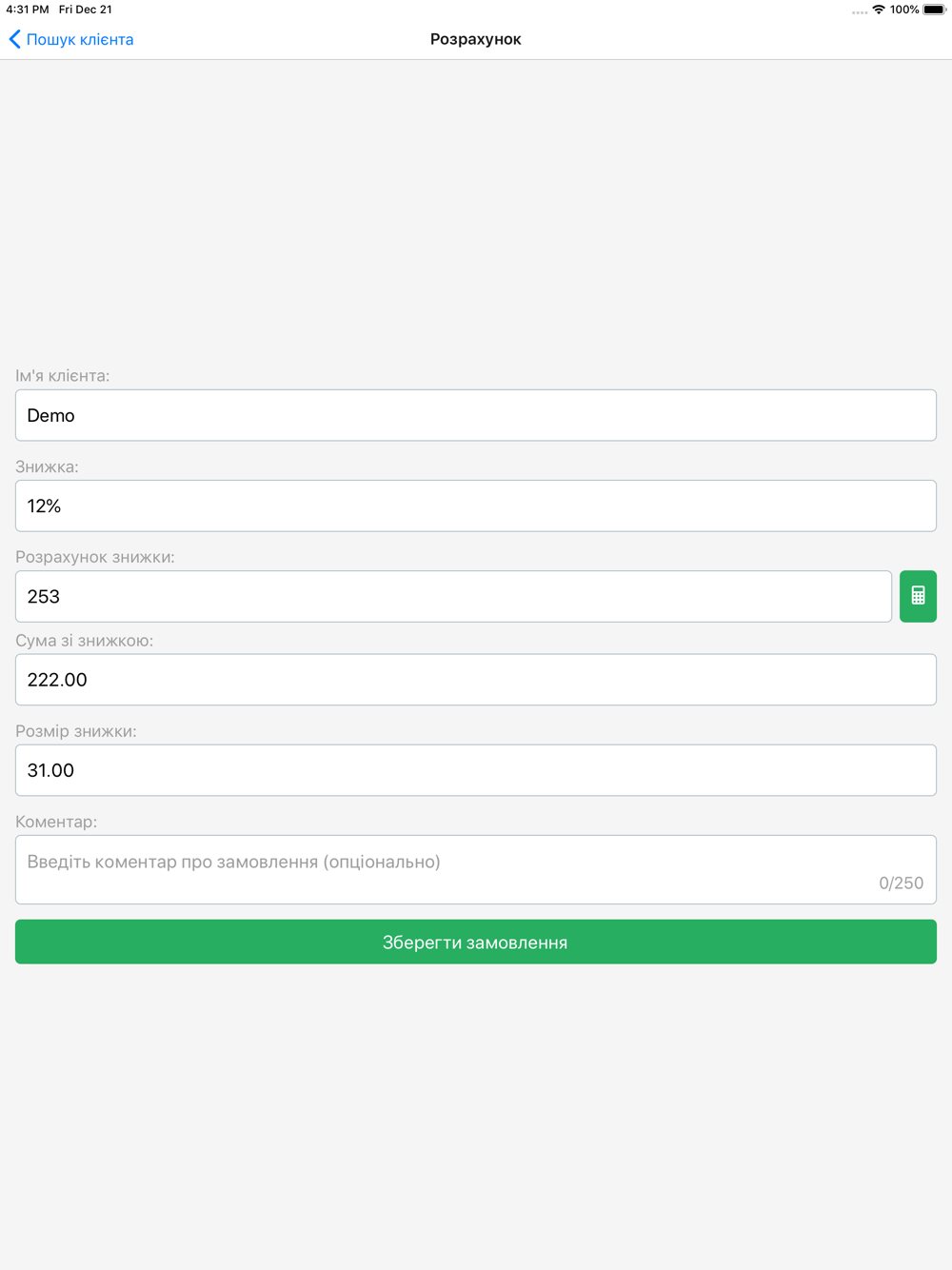
Task: Tap the back chevron arrow icon
Action: coord(14,39)
